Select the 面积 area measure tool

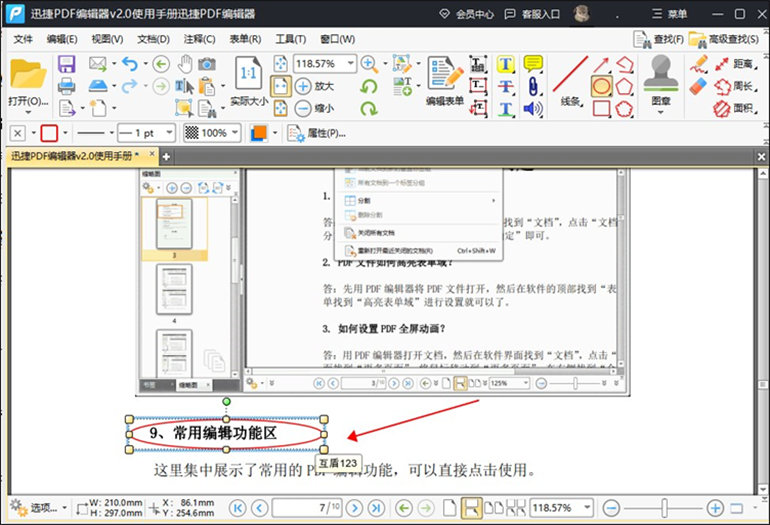click(x=735, y=109)
